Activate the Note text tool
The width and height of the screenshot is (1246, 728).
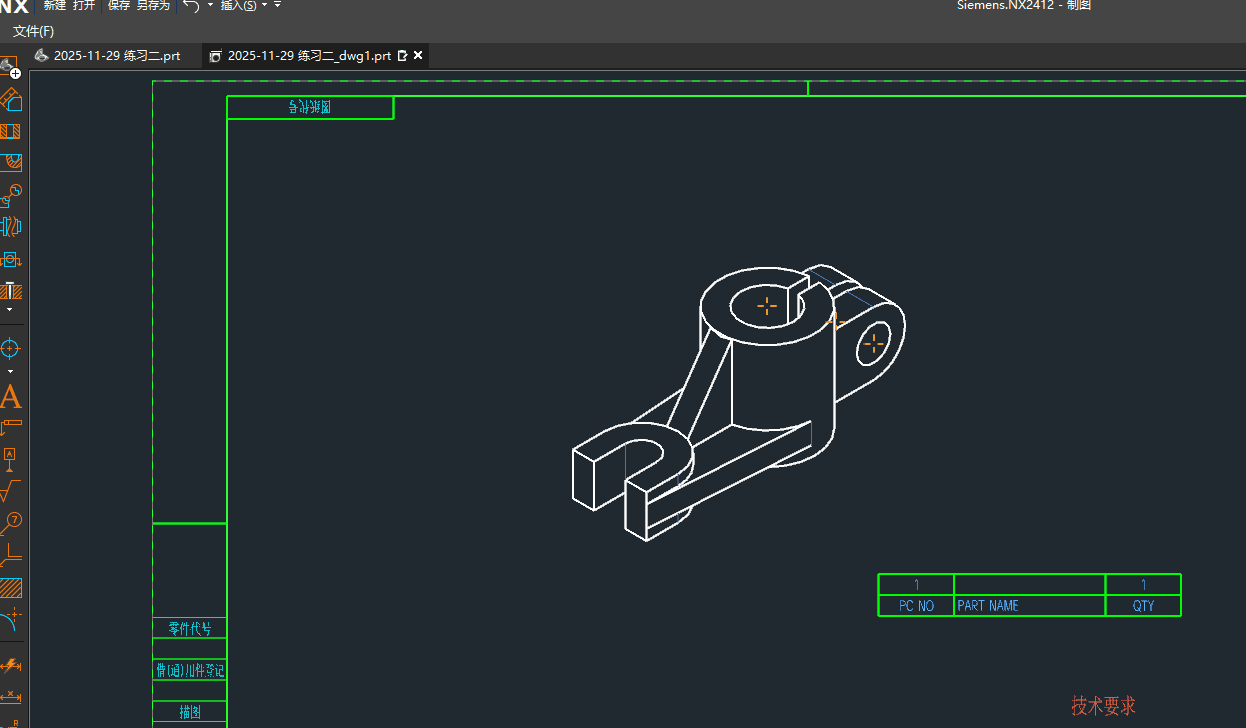point(10,397)
